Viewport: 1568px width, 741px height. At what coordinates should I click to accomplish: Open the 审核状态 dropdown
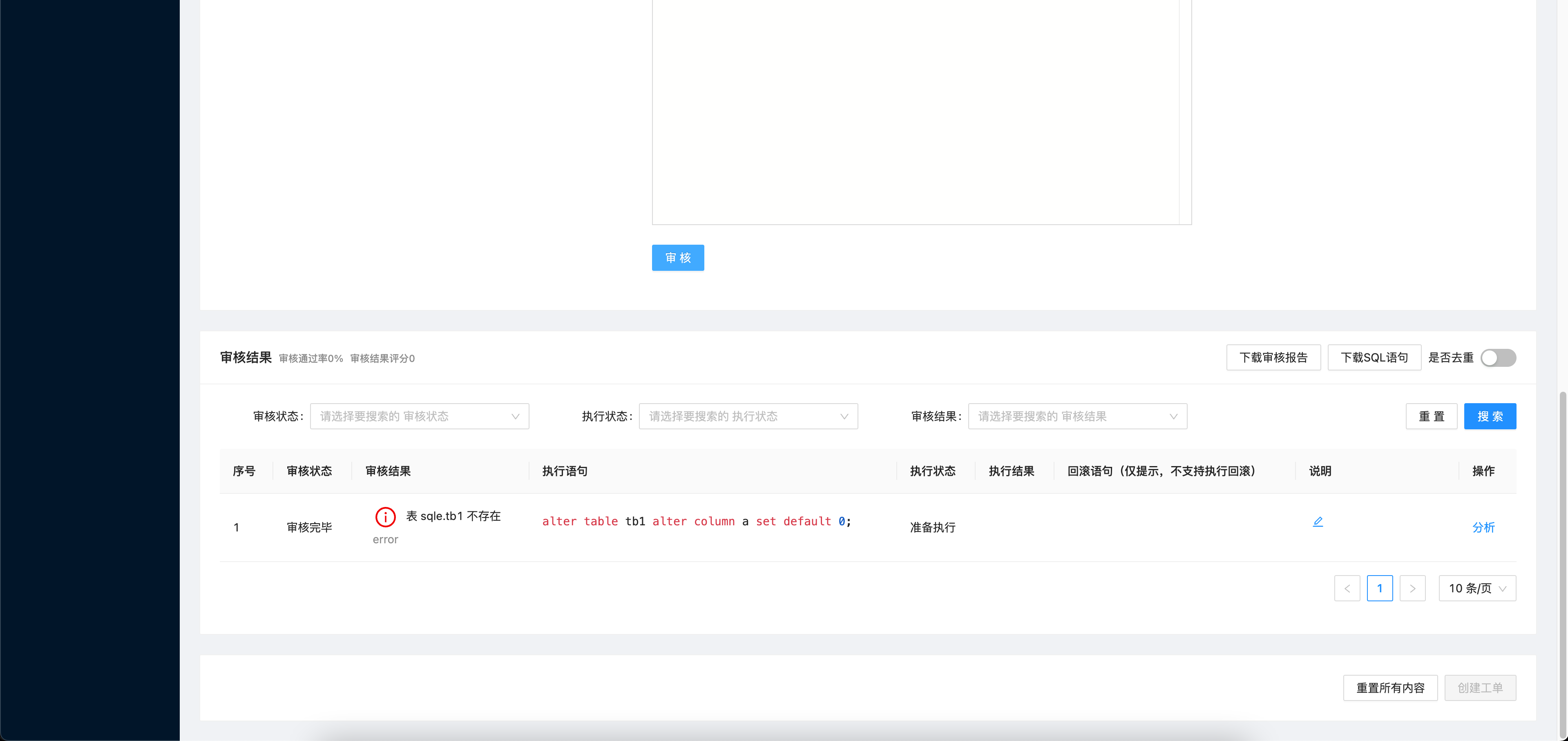[420, 416]
